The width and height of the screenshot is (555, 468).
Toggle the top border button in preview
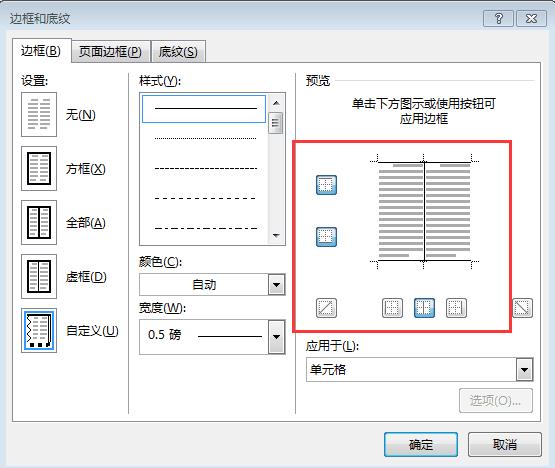(x=326, y=185)
